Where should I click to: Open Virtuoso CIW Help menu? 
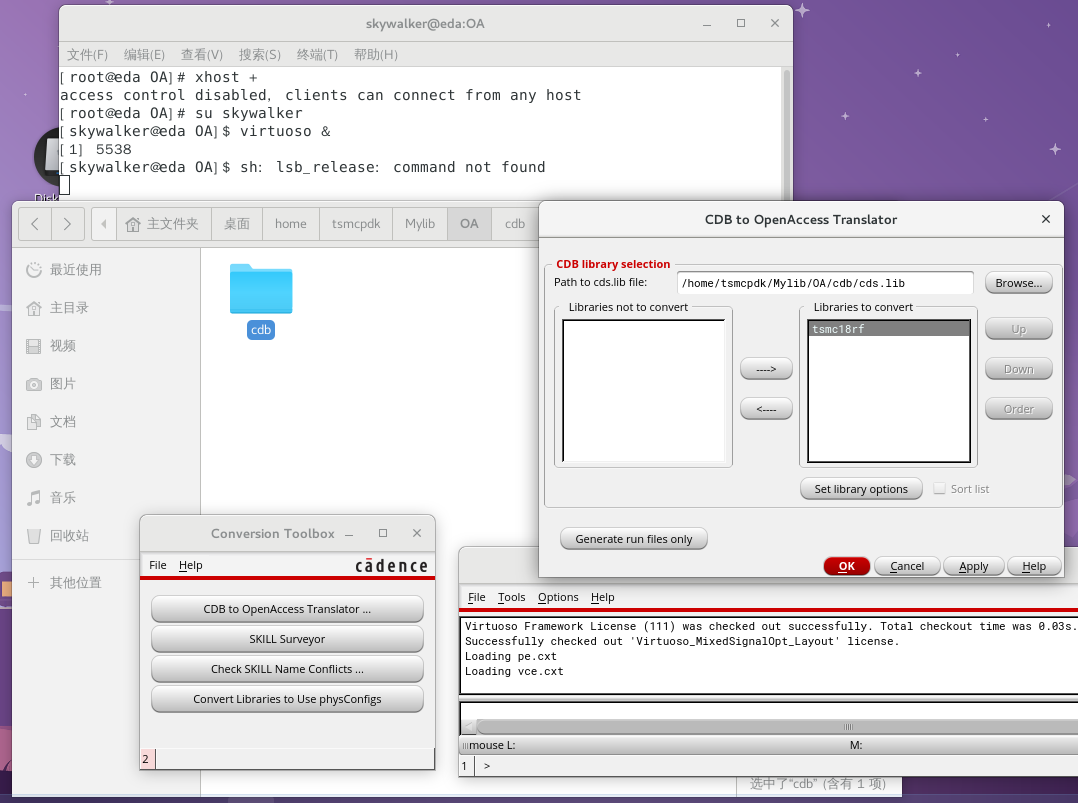click(x=602, y=597)
